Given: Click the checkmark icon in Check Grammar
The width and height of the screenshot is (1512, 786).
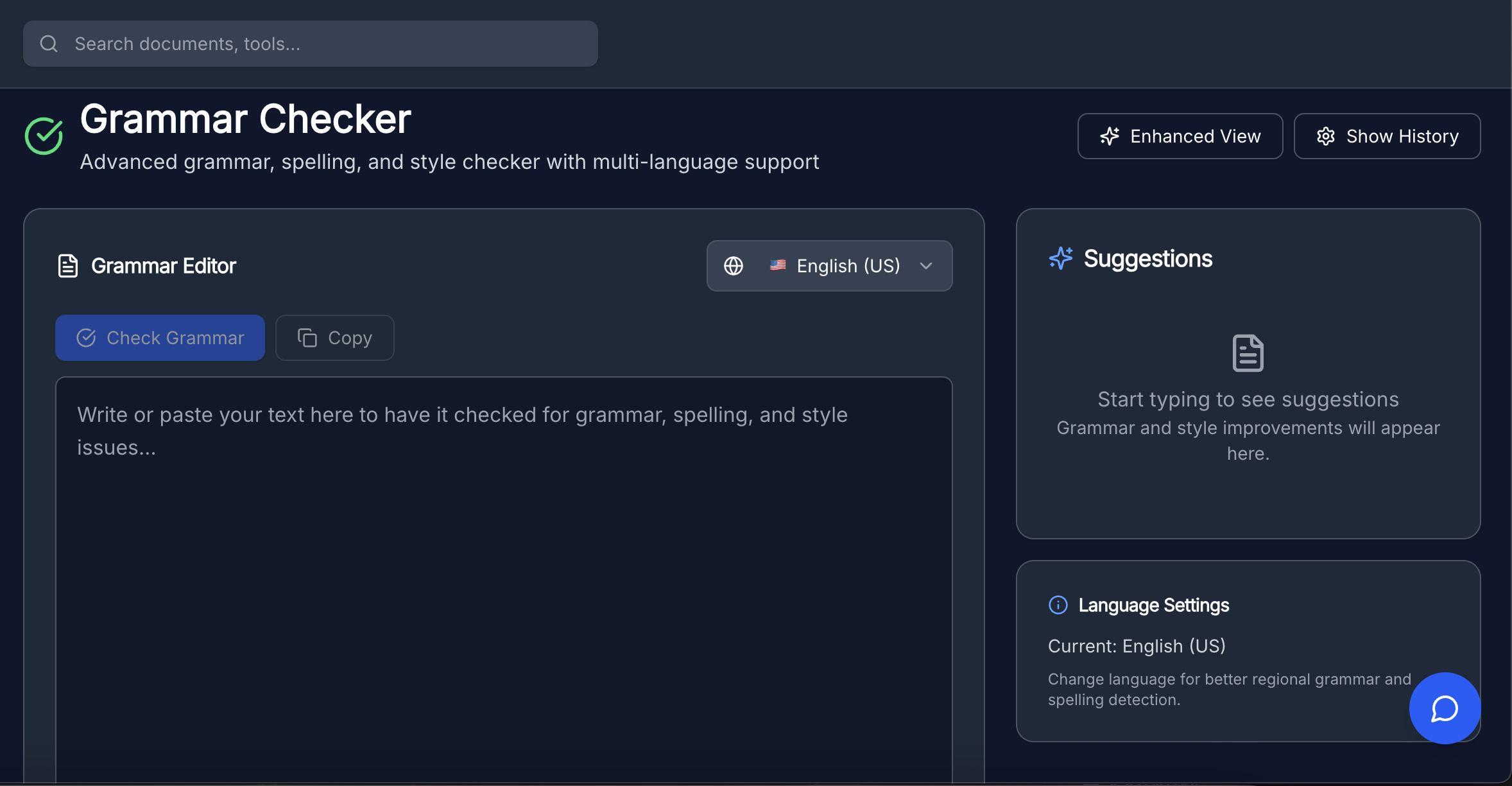Looking at the screenshot, I should pyautogui.click(x=87, y=337).
